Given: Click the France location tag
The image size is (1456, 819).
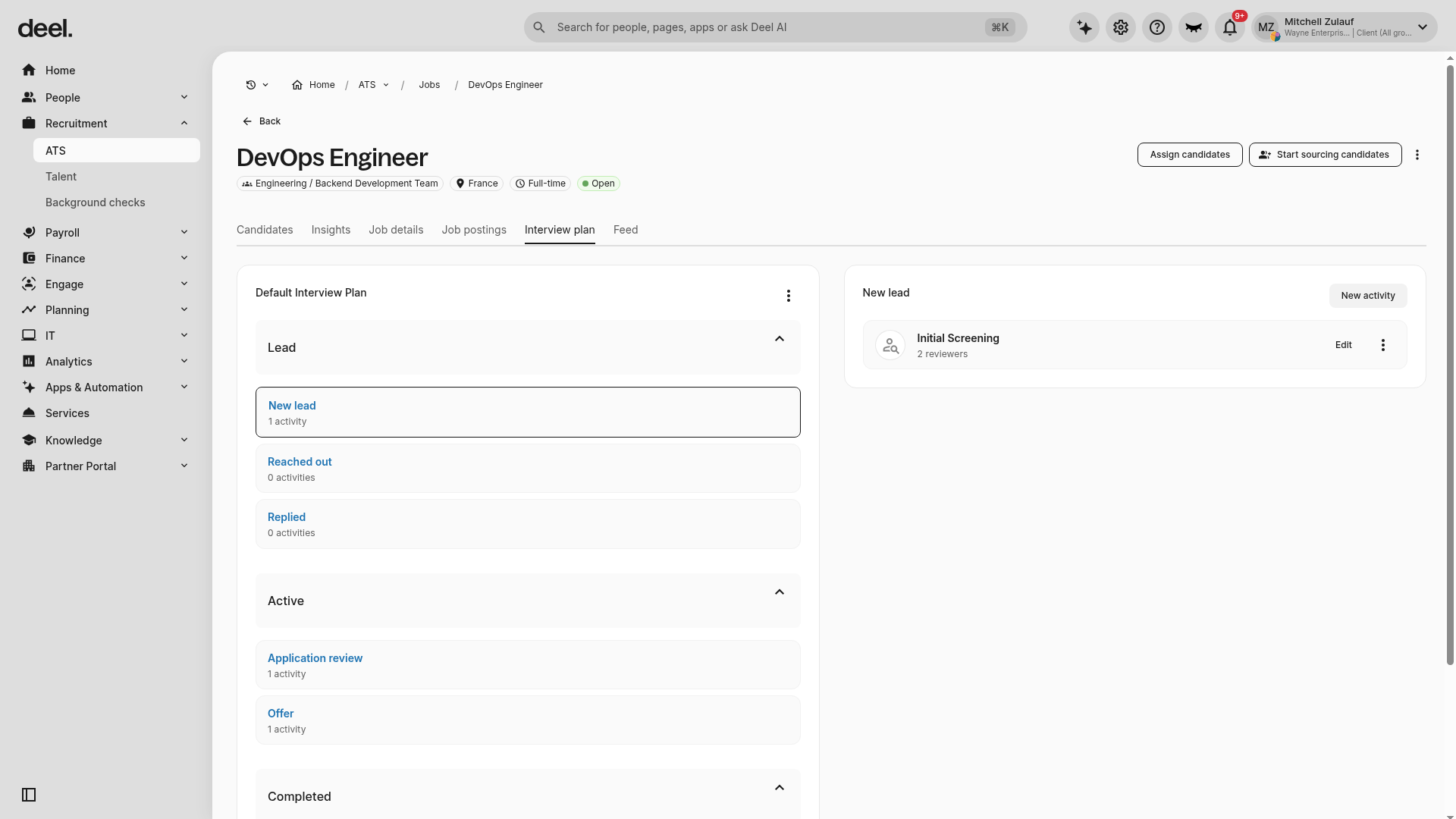Looking at the screenshot, I should 476,184.
